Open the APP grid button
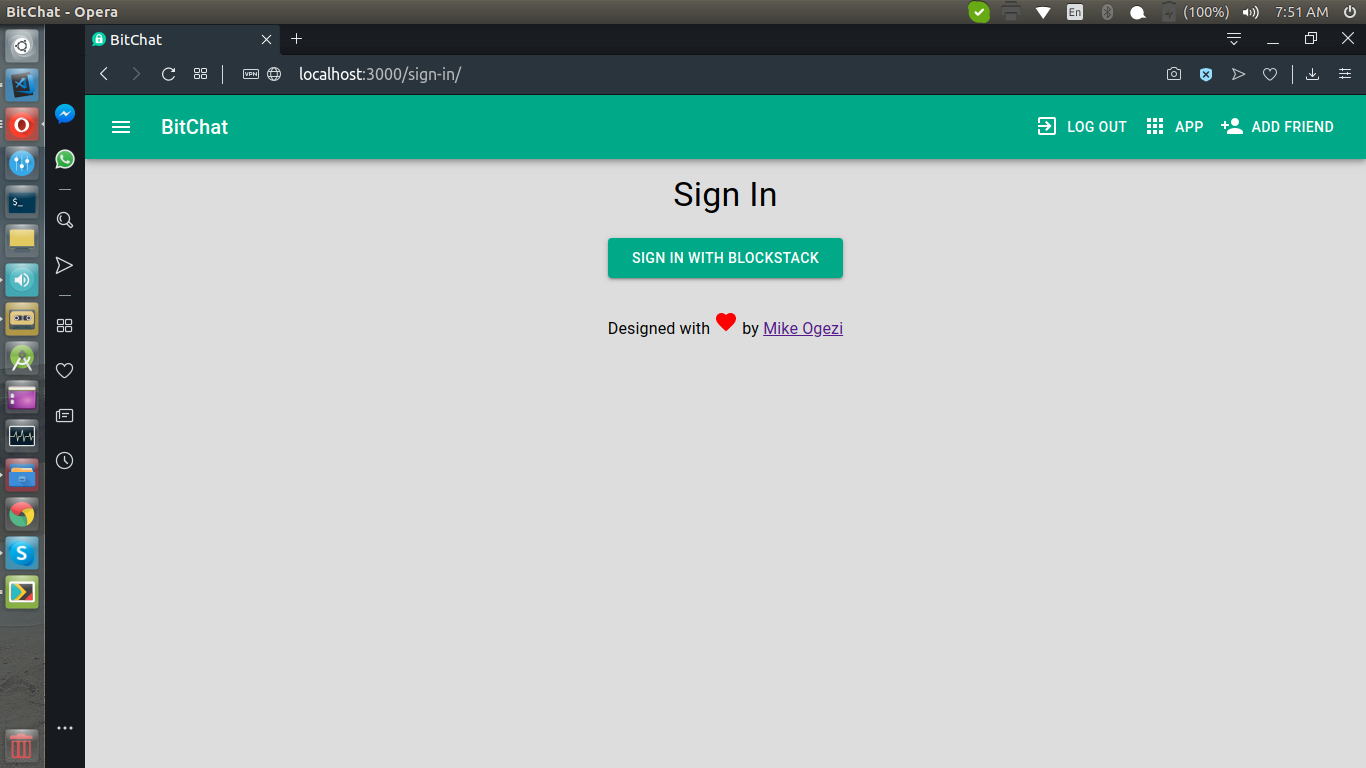 pos(1175,127)
